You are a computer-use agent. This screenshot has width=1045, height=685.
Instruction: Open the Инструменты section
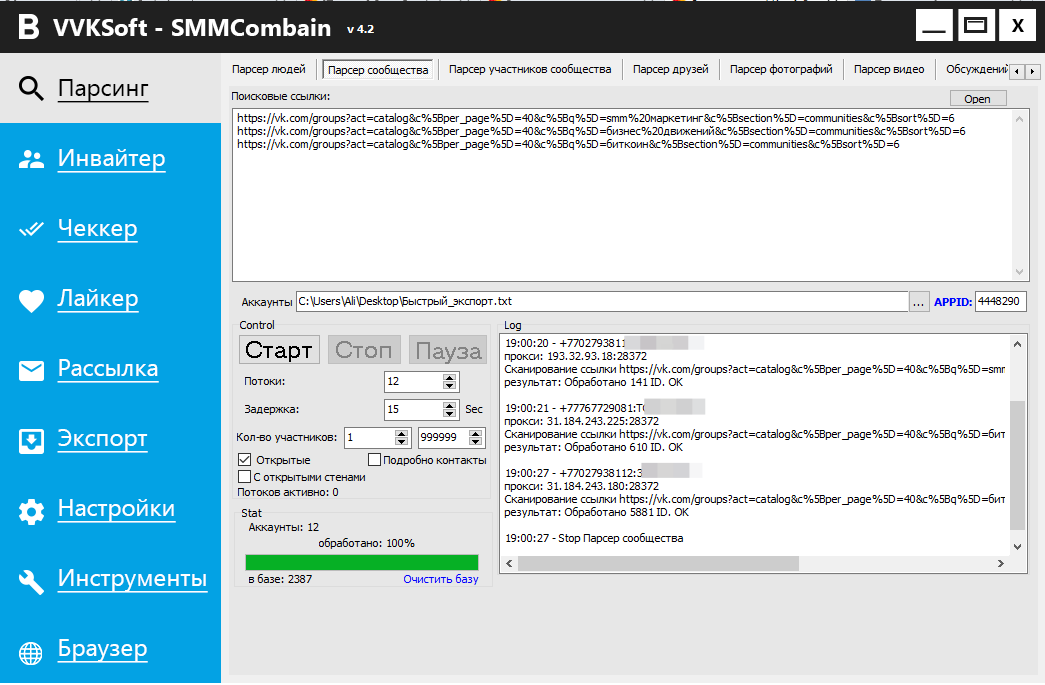[132, 578]
